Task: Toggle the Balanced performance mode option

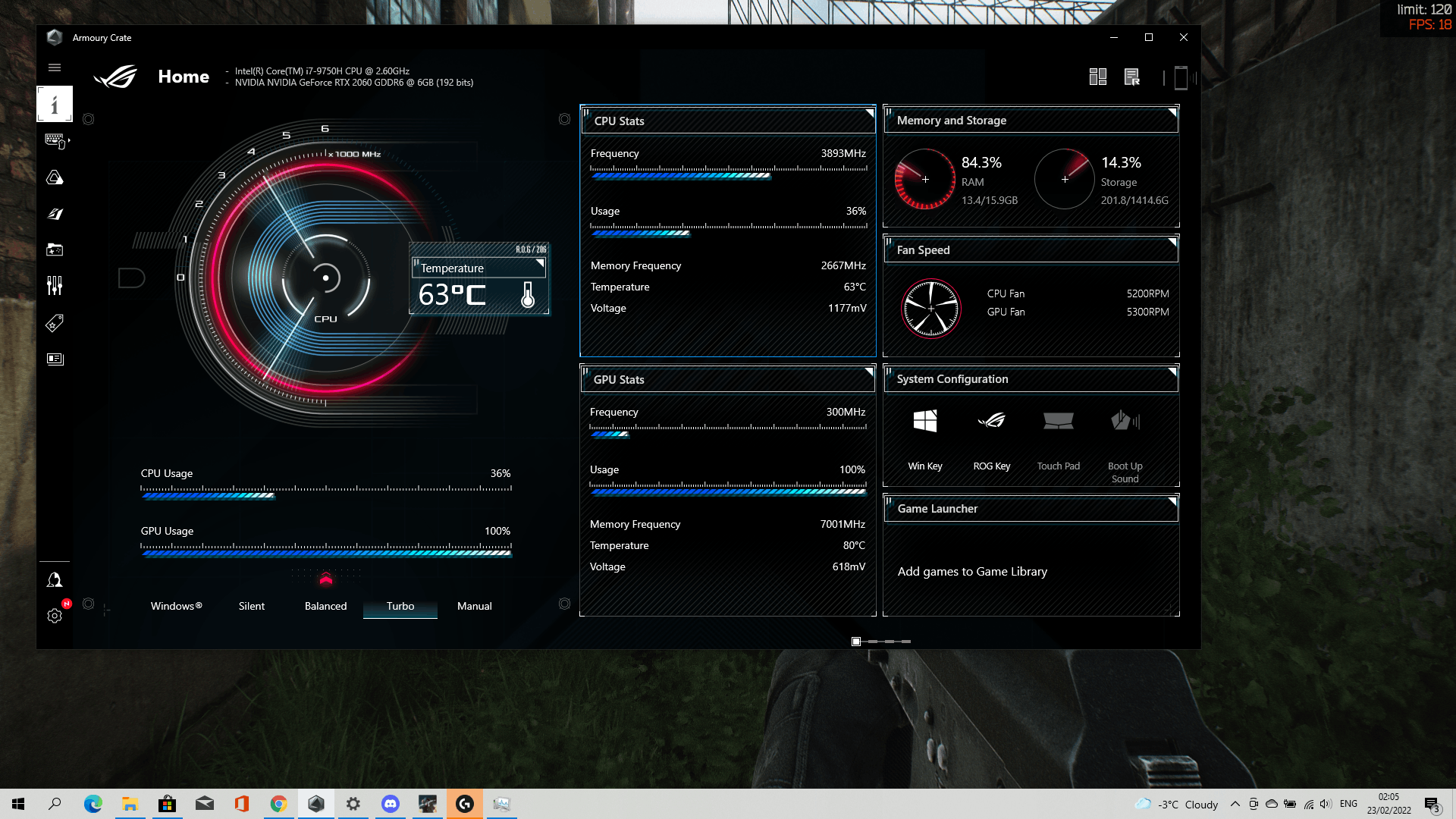Action: point(325,605)
